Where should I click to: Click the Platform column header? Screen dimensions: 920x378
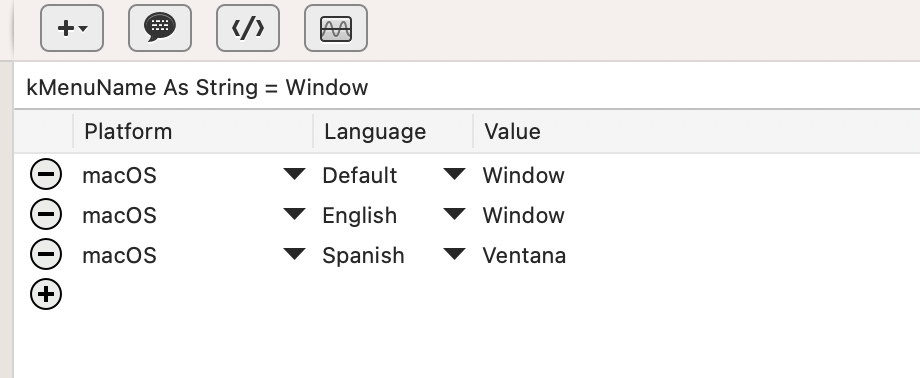[x=193, y=131]
